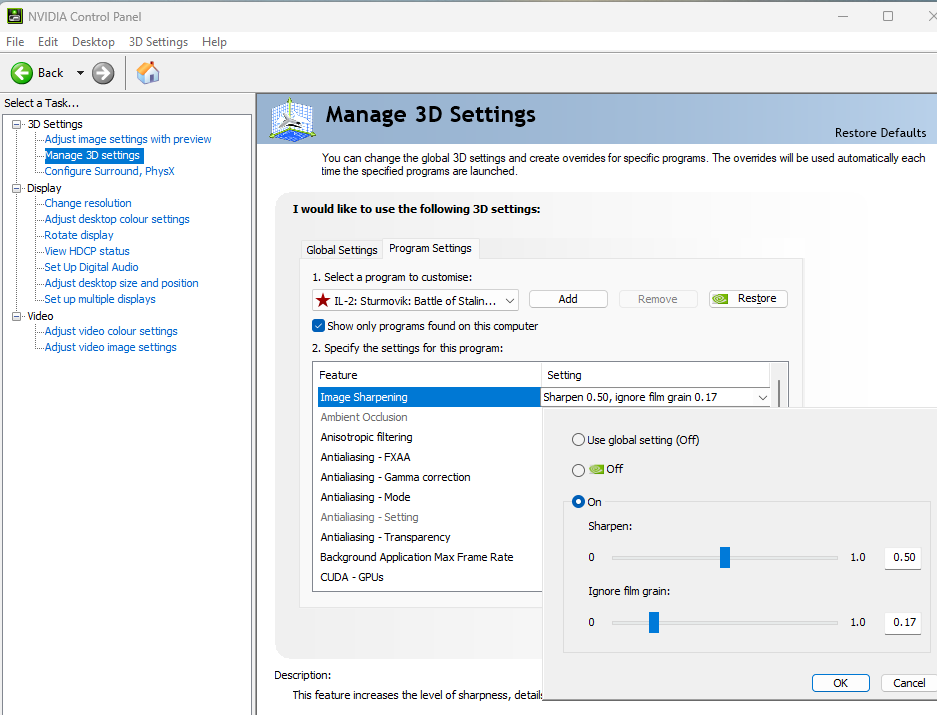The width and height of the screenshot is (937, 715).
Task: Click the Ignore film grain value field
Action: tap(903, 622)
